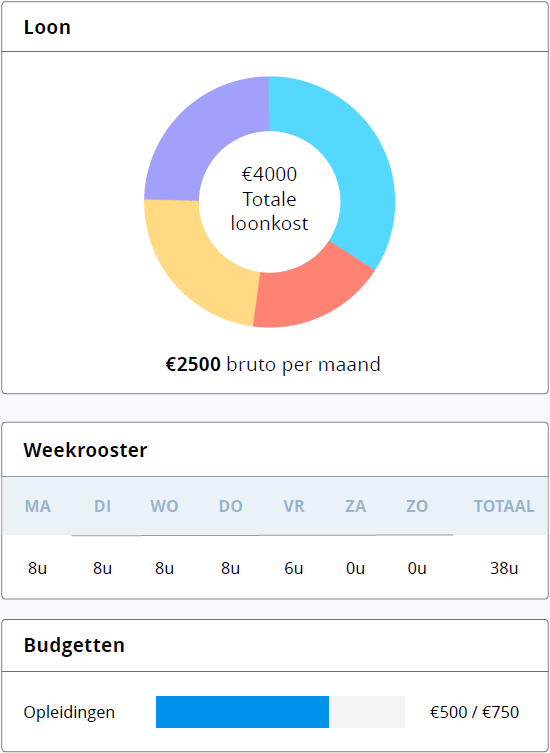Select the DI column header

(x=102, y=506)
